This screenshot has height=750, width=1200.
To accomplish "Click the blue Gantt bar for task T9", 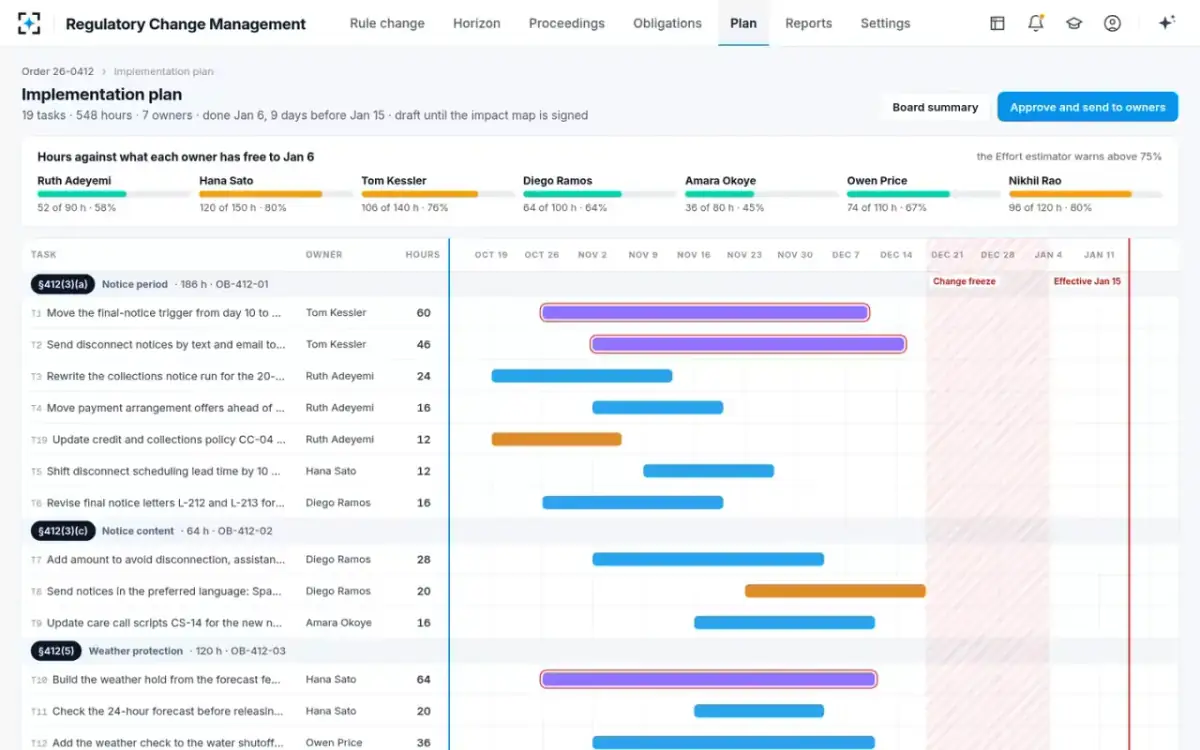I will (x=785, y=623).
